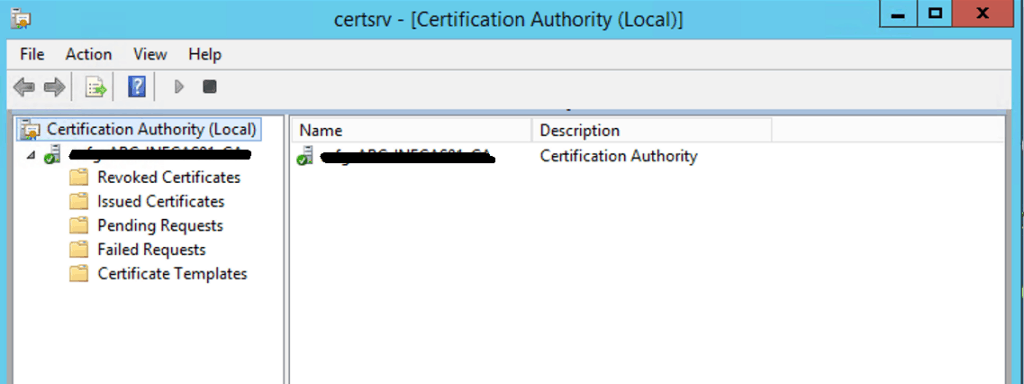
Task: Open the Help menu
Action: (x=205, y=54)
